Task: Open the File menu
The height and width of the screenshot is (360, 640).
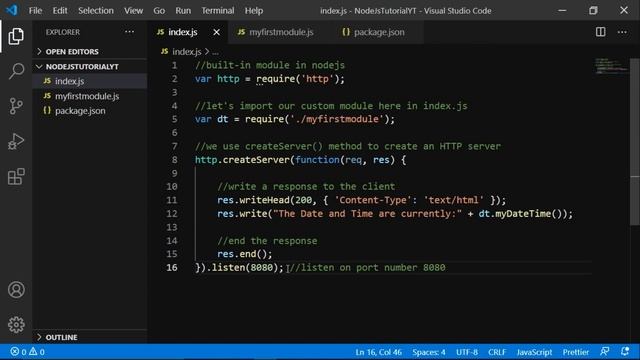Action: tap(35, 11)
